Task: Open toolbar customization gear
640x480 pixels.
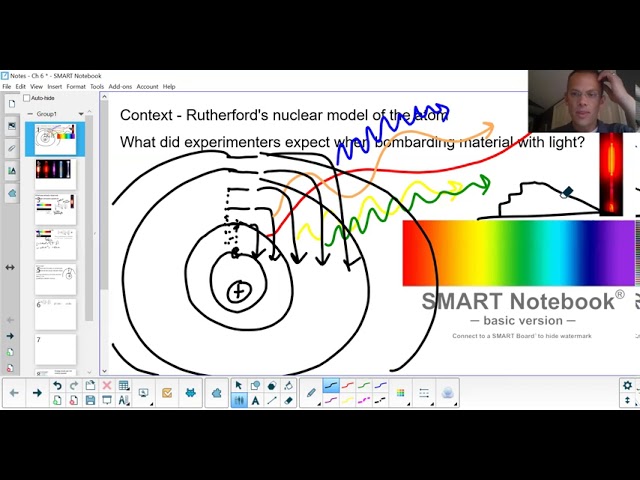Action: pyautogui.click(x=627, y=385)
